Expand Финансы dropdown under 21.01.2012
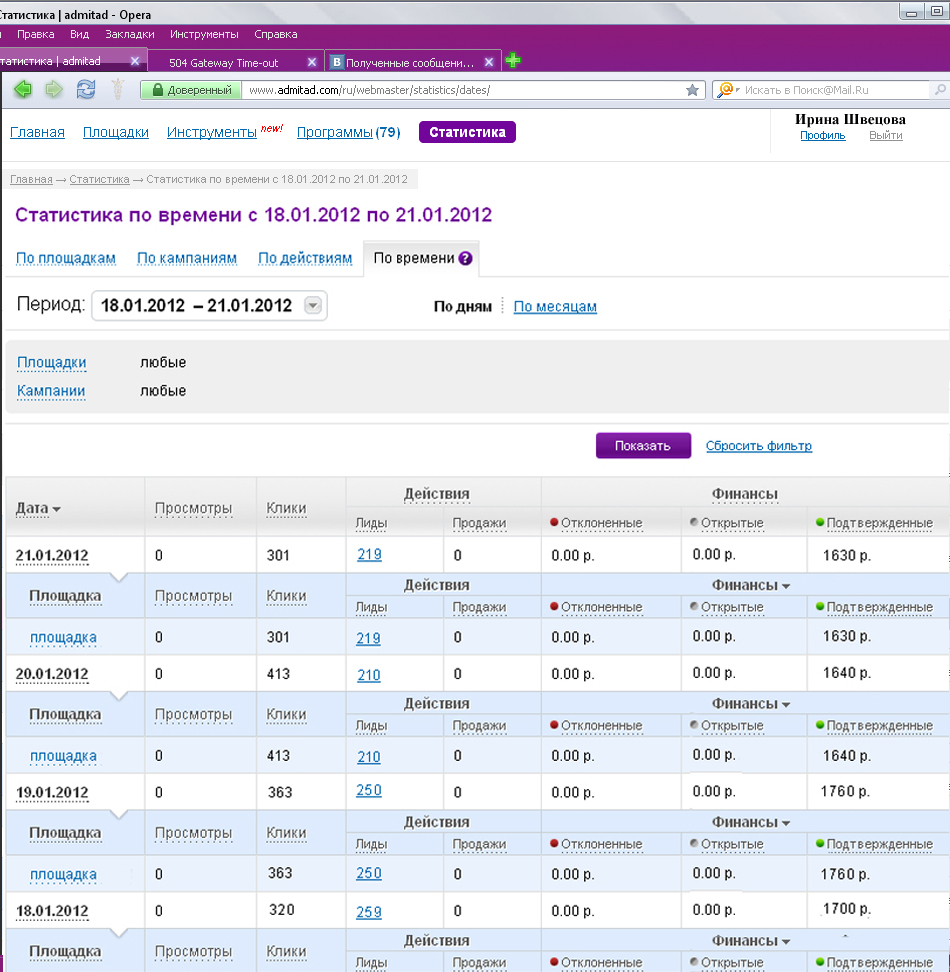This screenshot has width=950, height=972. click(x=786, y=586)
